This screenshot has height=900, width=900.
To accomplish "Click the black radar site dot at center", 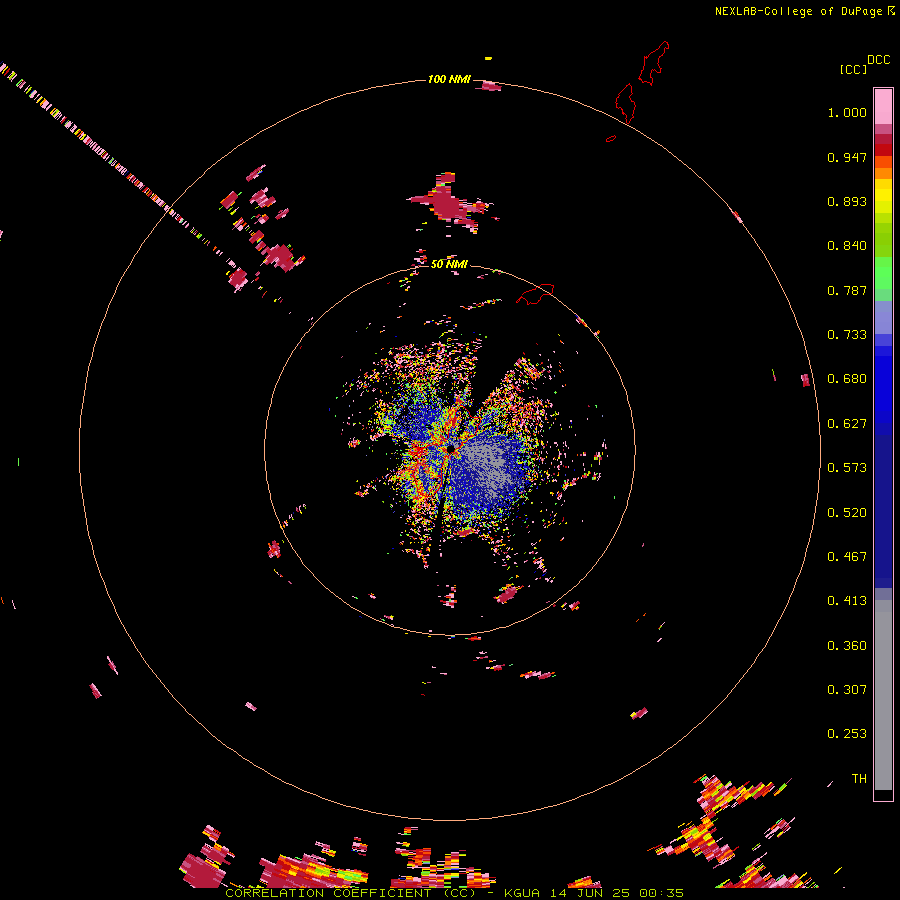I will (451, 448).
